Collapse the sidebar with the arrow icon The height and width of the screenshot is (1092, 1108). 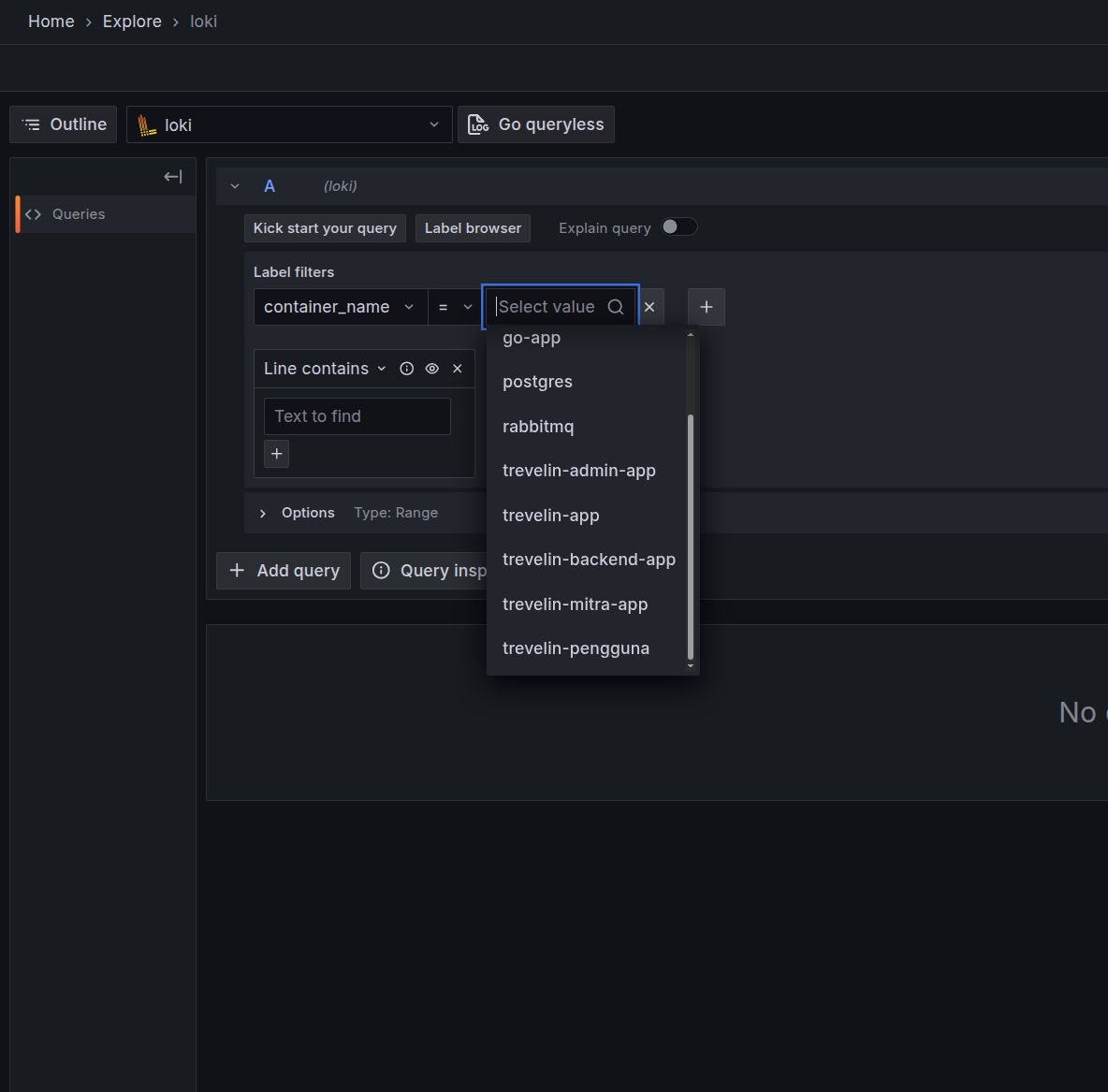pos(173,177)
